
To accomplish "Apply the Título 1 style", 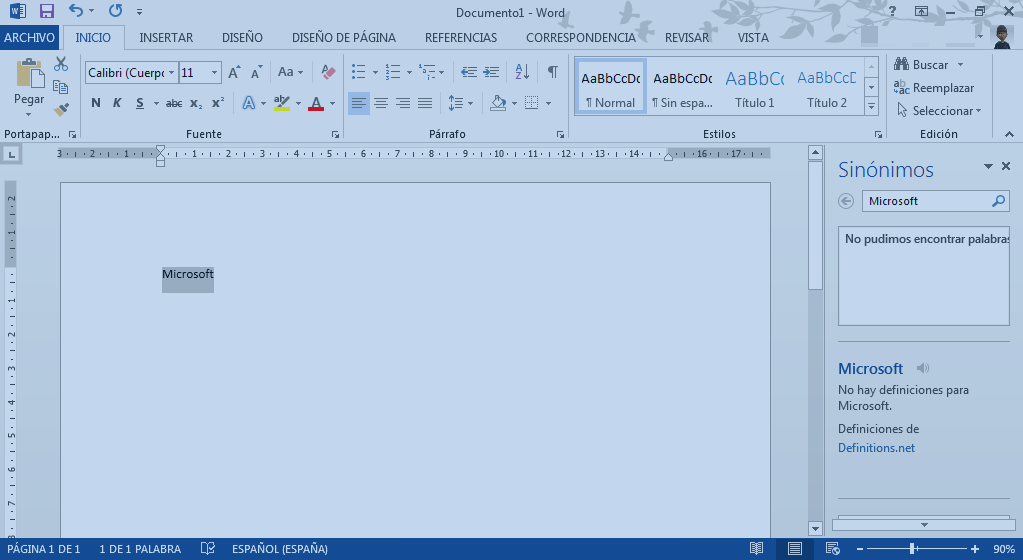I will tap(754, 87).
